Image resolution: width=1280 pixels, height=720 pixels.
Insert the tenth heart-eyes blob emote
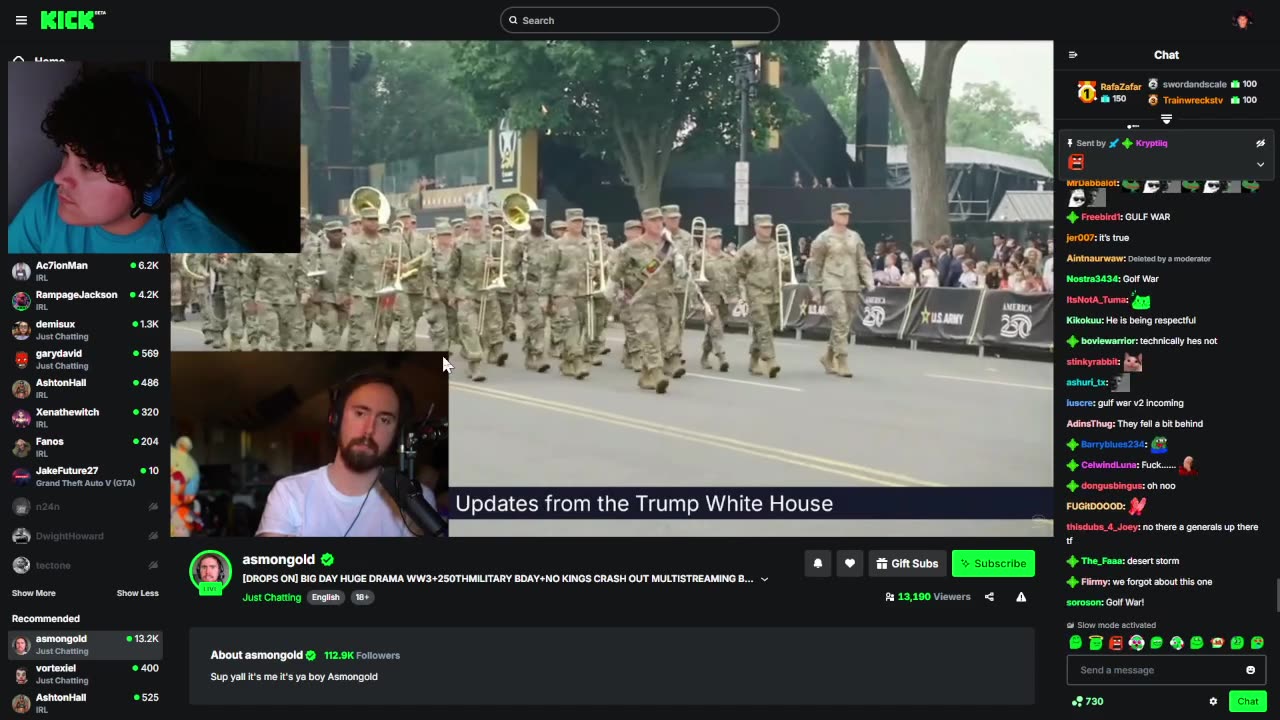pyautogui.click(x=1257, y=643)
